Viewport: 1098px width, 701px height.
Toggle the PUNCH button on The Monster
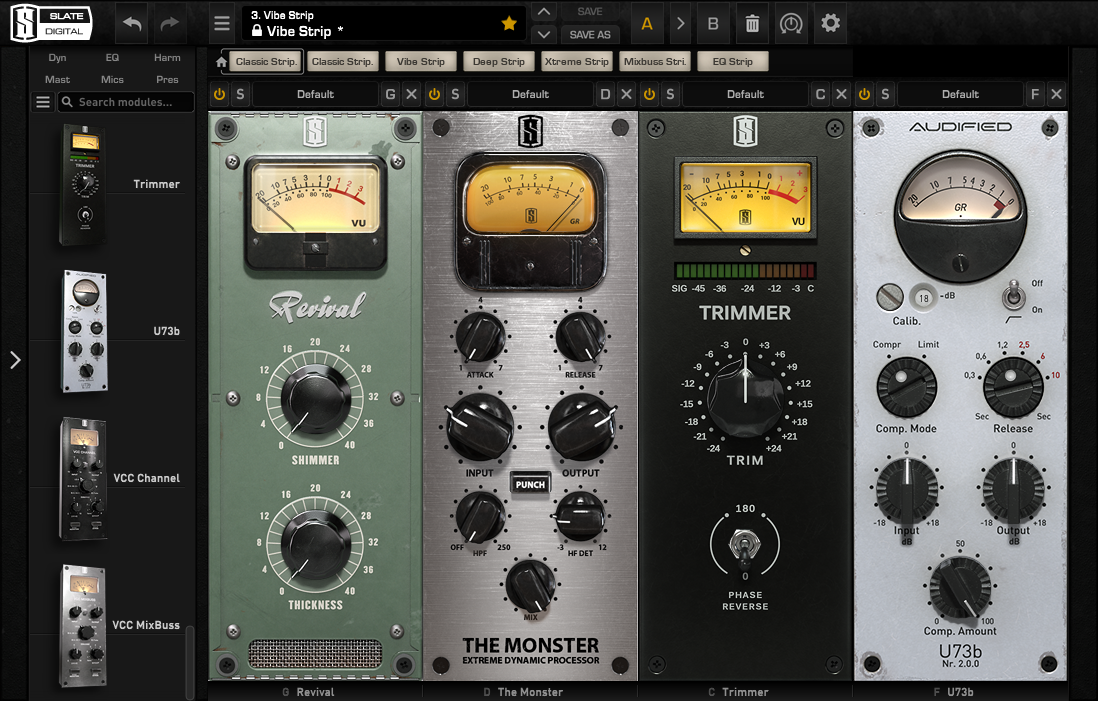530,484
